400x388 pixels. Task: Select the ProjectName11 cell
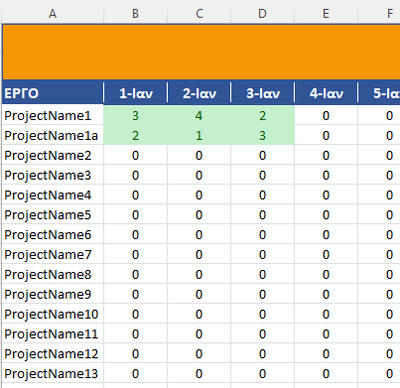click(53, 334)
